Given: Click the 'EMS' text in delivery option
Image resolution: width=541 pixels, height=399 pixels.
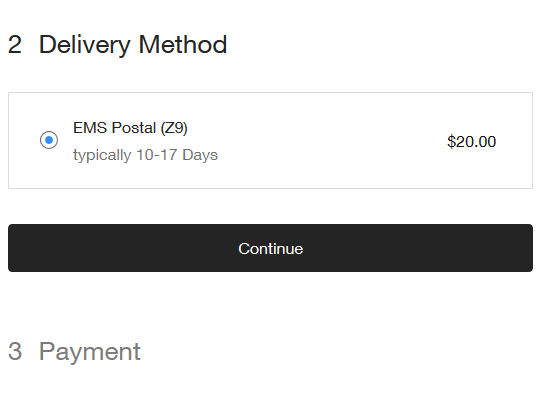Looking at the screenshot, I should pyautogui.click(x=90, y=128).
